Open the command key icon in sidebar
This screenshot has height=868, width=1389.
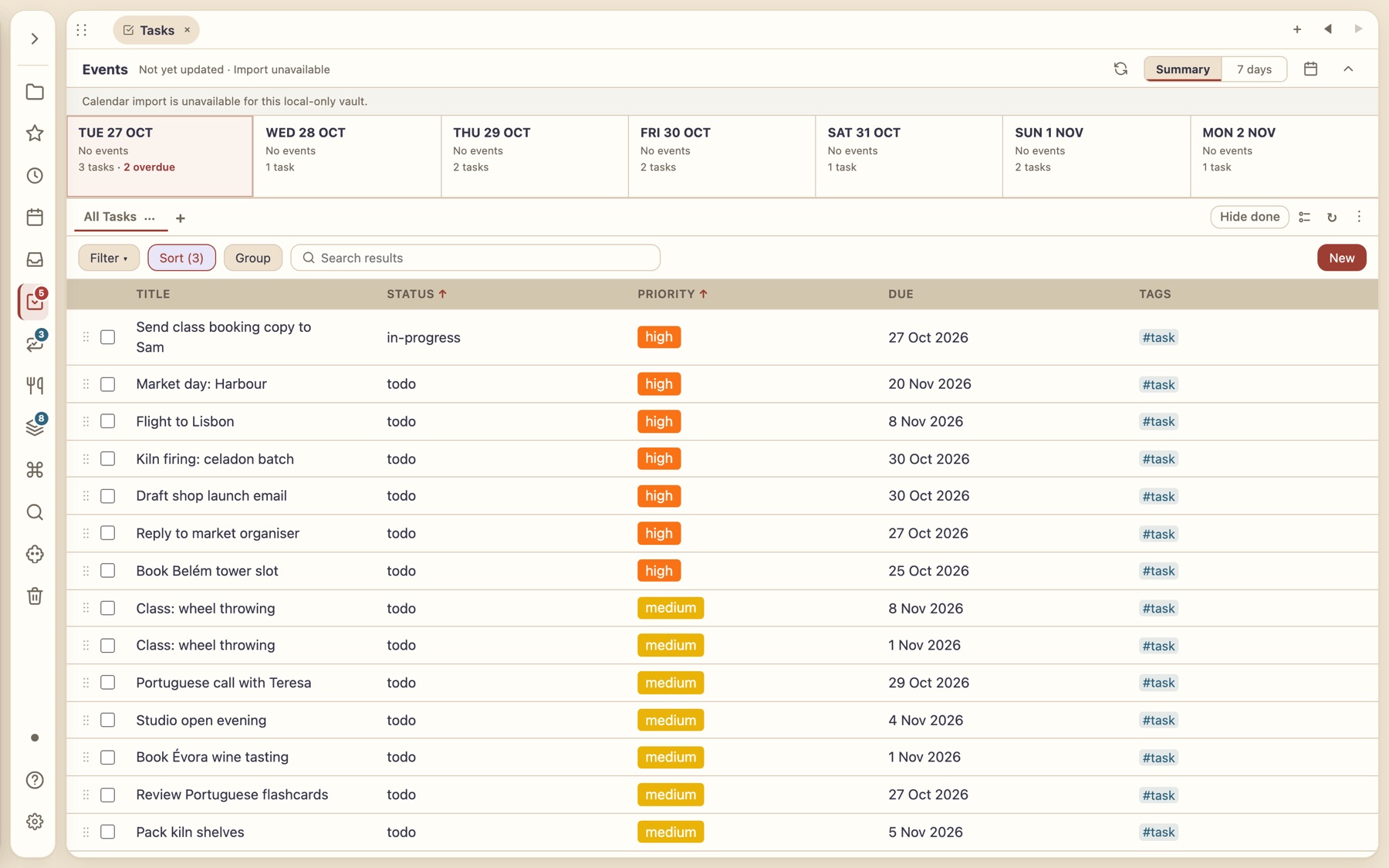(35, 470)
